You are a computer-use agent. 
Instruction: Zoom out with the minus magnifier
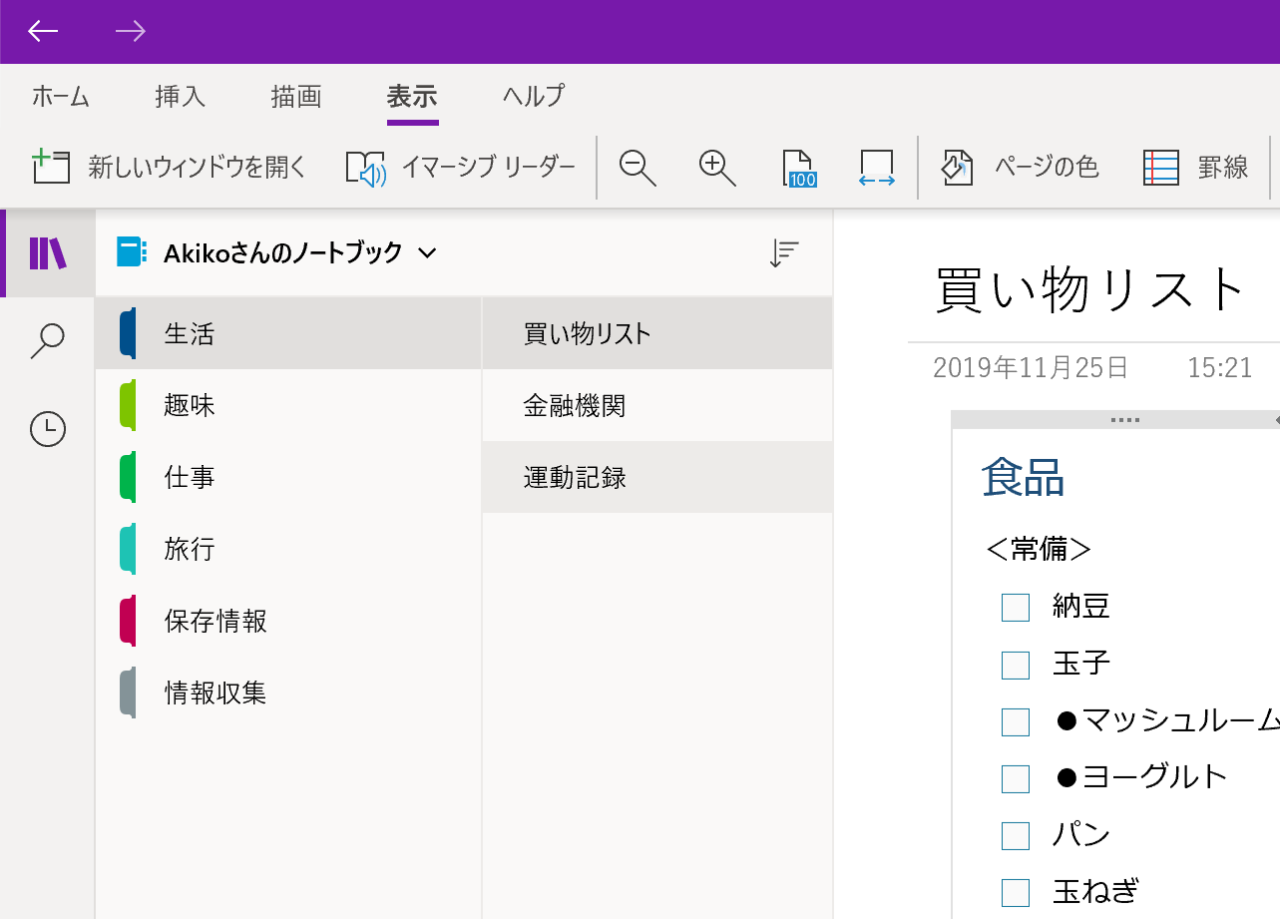click(637, 167)
